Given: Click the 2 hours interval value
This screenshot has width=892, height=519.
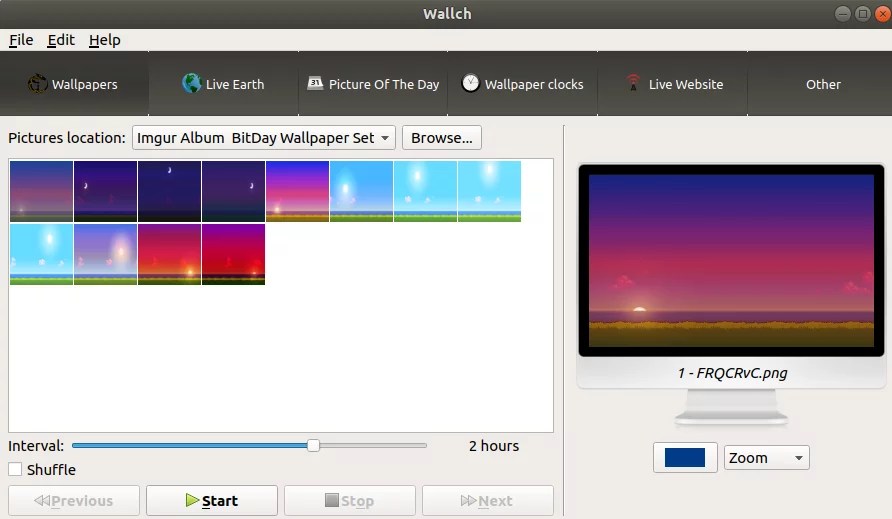Looking at the screenshot, I should [x=494, y=446].
